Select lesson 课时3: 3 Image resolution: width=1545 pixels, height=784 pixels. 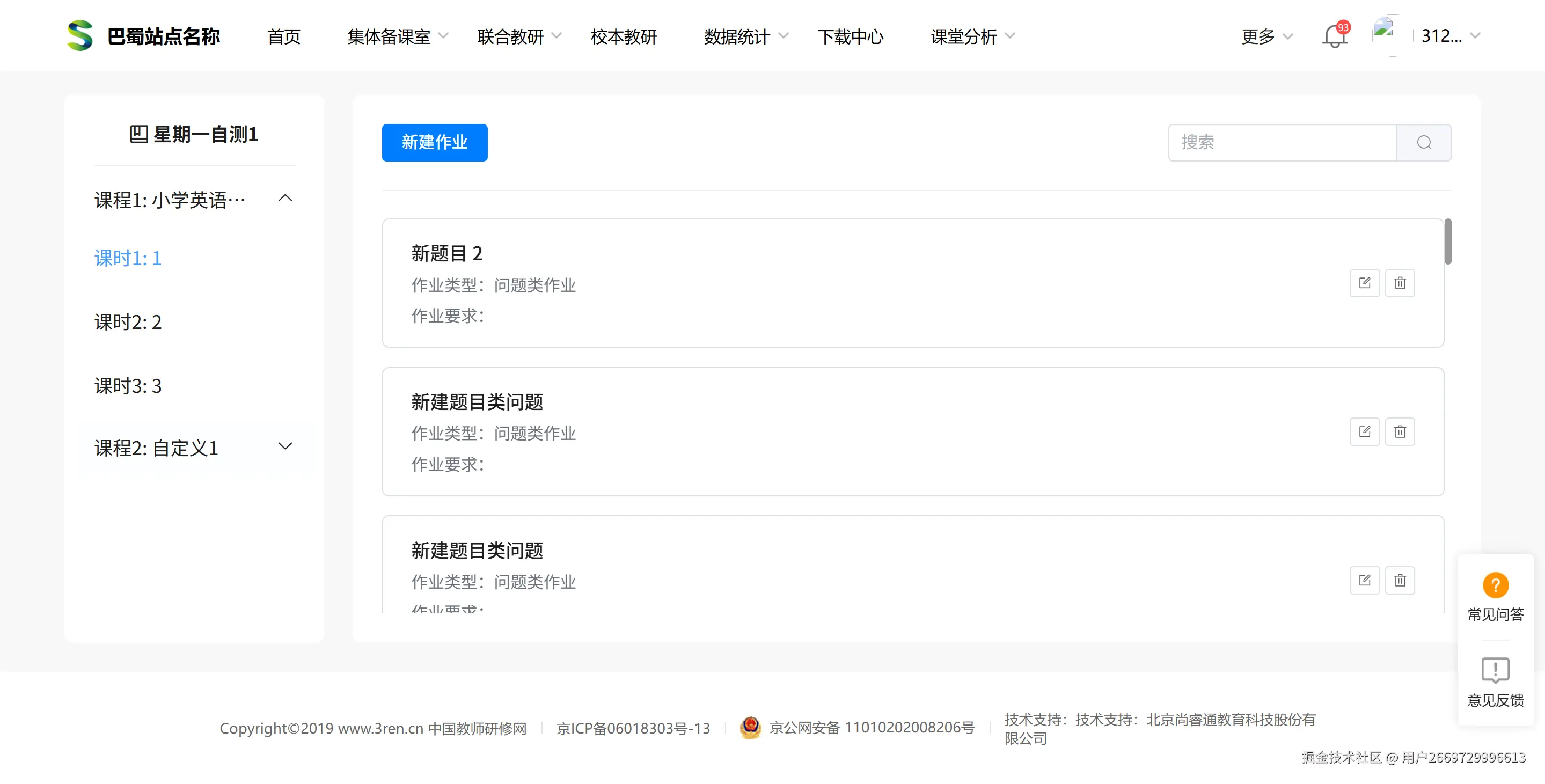pos(128,386)
